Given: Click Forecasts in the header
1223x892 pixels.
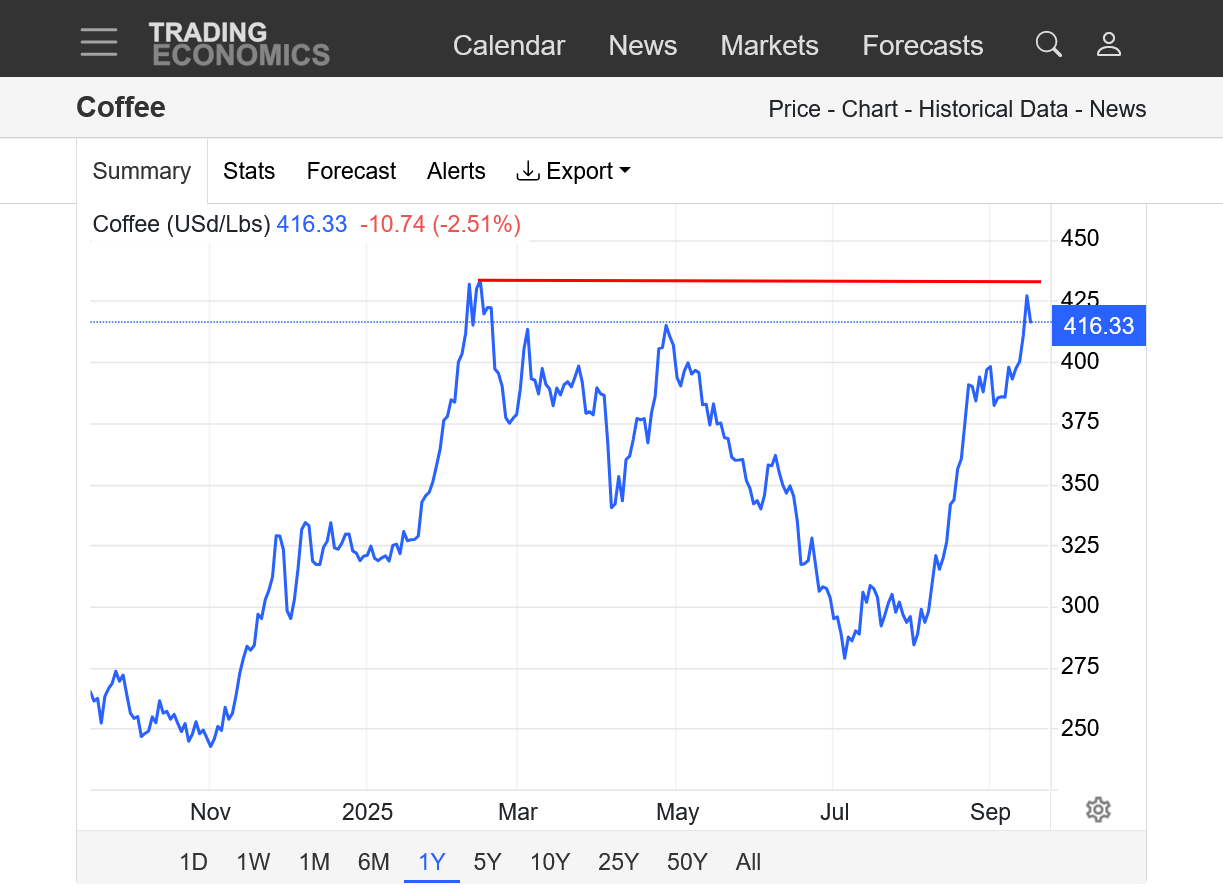Looking at the screenshot, I should tap(922, 46).
